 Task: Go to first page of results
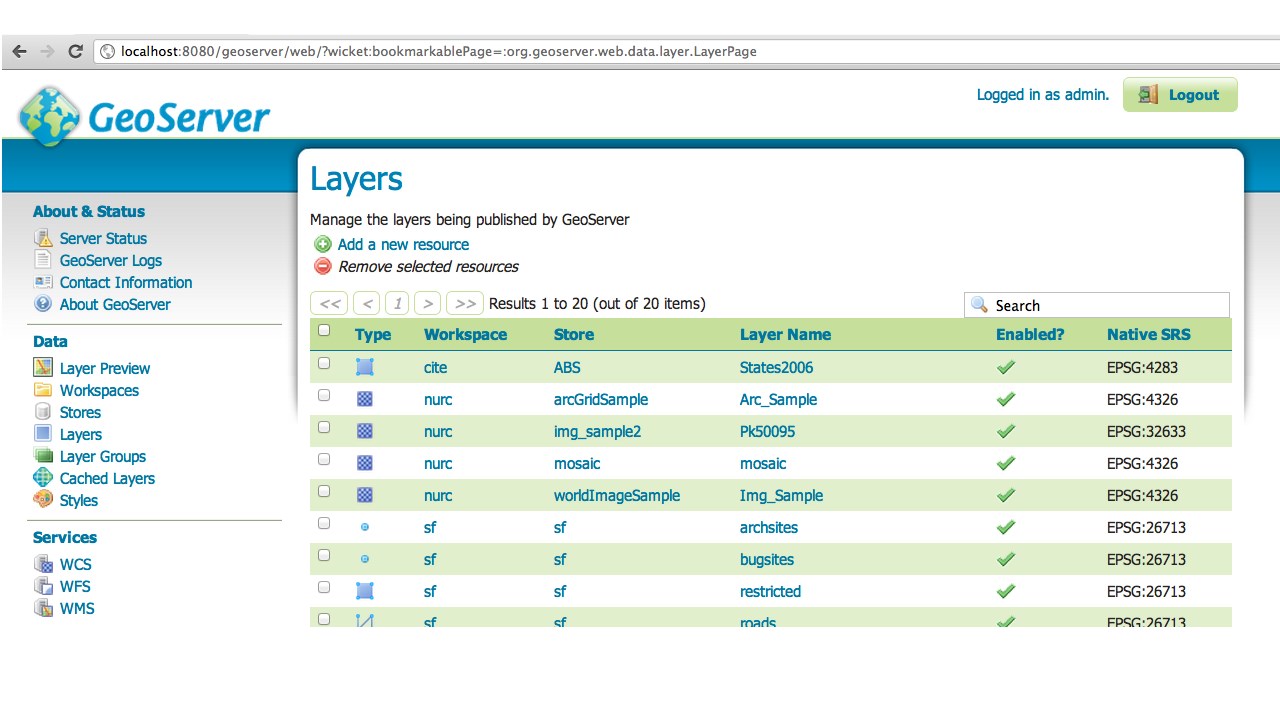pyautogui.click(x=329, y=304)
